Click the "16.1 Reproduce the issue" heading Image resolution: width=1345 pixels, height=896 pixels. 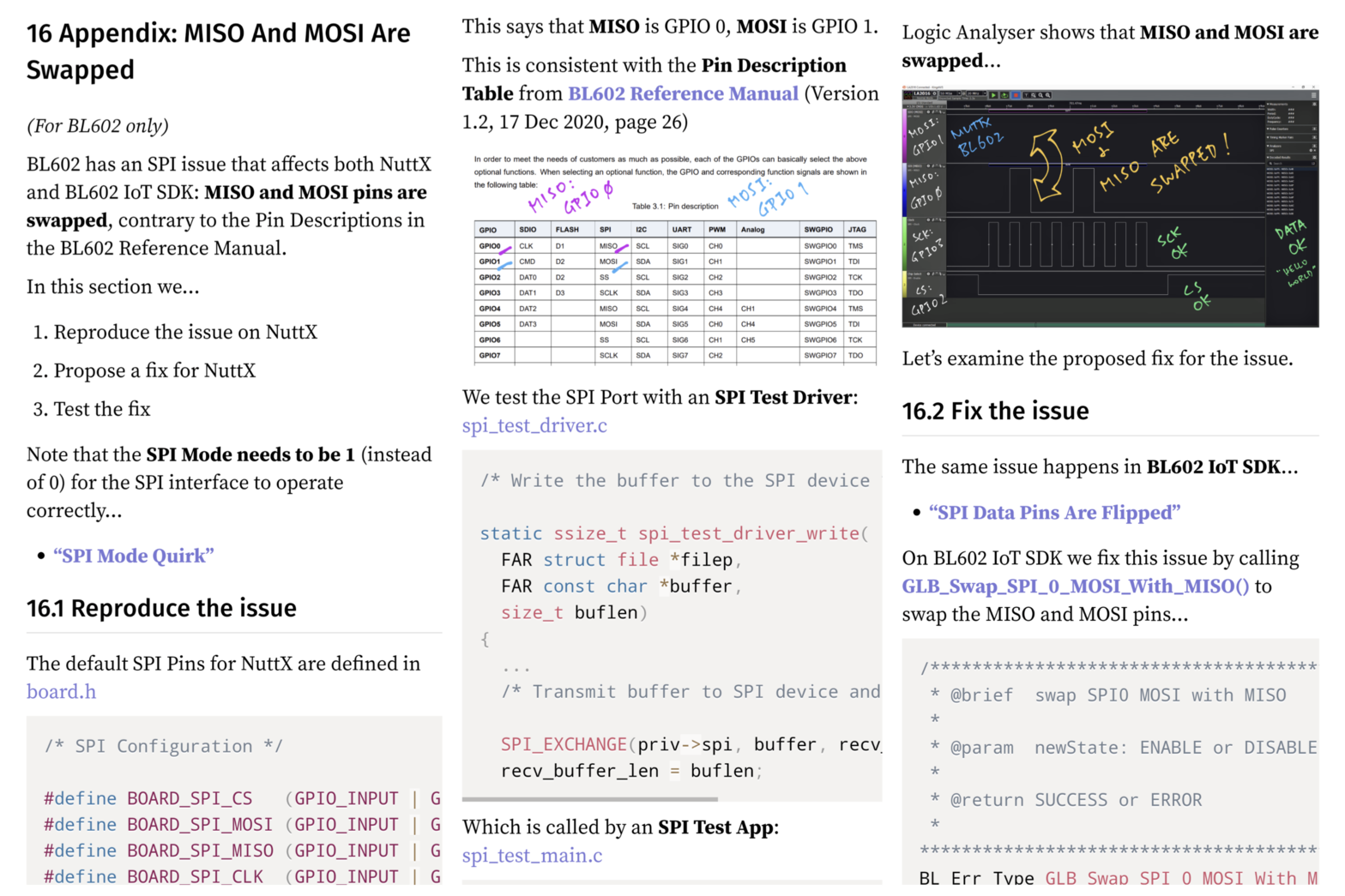click(x=161, y=609)
